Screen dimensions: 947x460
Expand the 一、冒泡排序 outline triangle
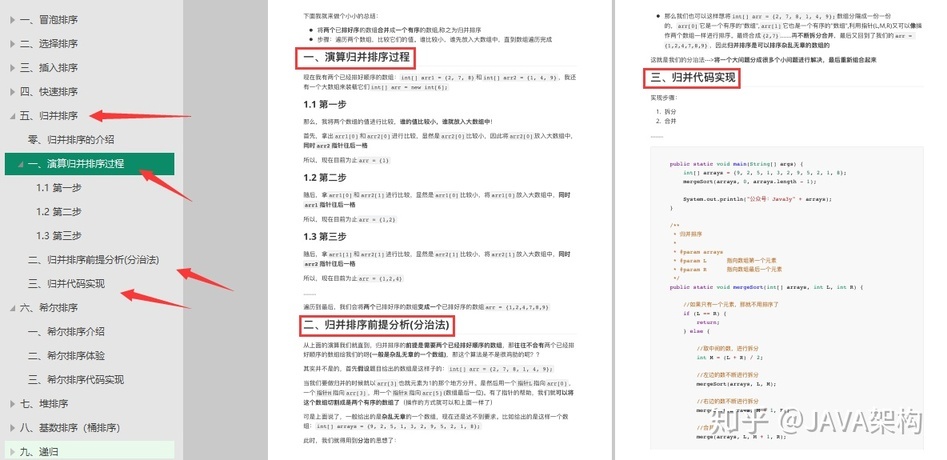click(x=12, y=20)
